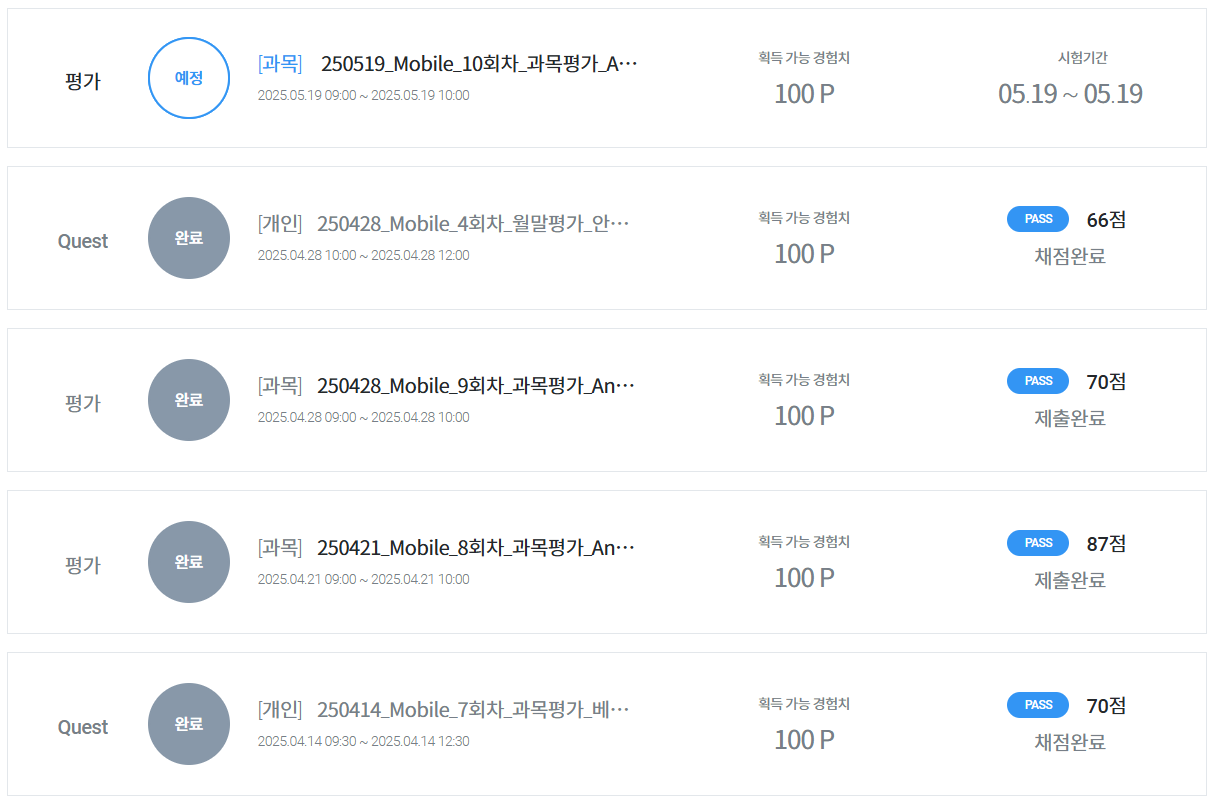Screen dimensions: 1214x803
Task: Click PASS badge in 7회차 과목평가 row
Action: (x=1038, y=705)
